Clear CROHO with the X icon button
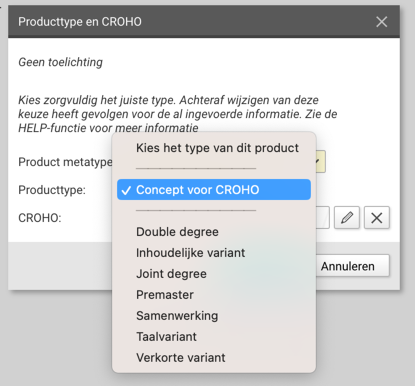Image resolution: width=415 pixels, height=386 pixels. [x=377, y=218]
